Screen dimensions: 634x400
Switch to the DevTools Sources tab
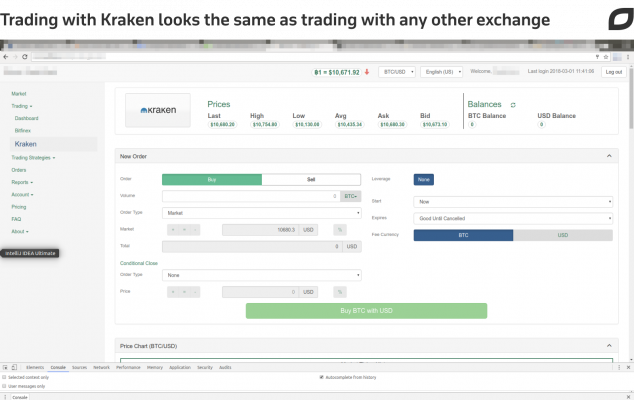click(79, 367)
